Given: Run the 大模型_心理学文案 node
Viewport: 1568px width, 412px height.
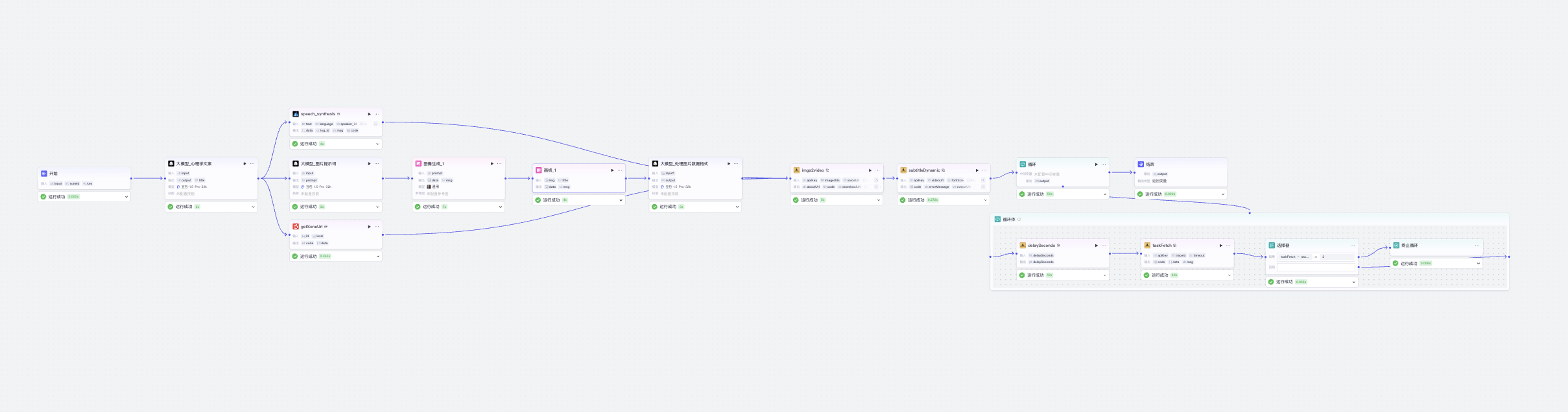Looking at the screenshot, I should point(244,164).
